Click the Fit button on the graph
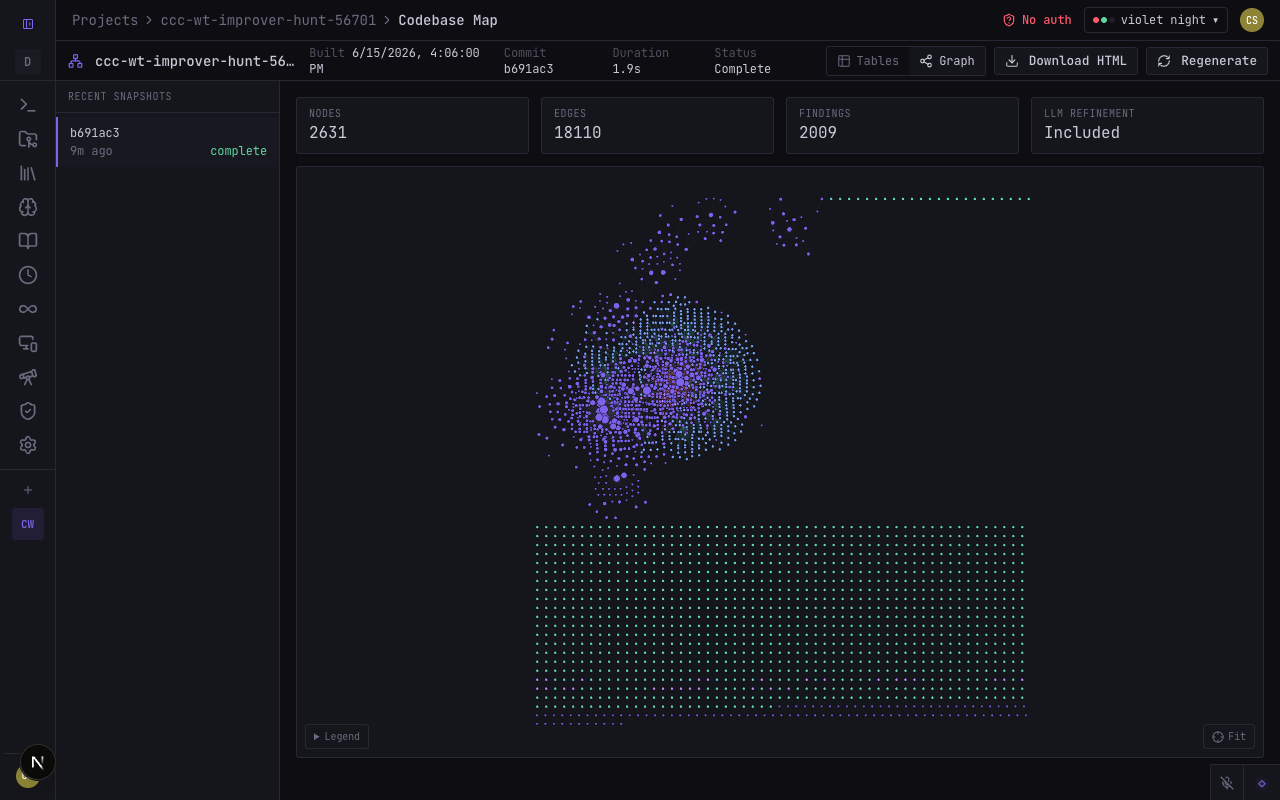Image resolution: width=1280 pixels, height=800 pixels. pos(1229,737)
